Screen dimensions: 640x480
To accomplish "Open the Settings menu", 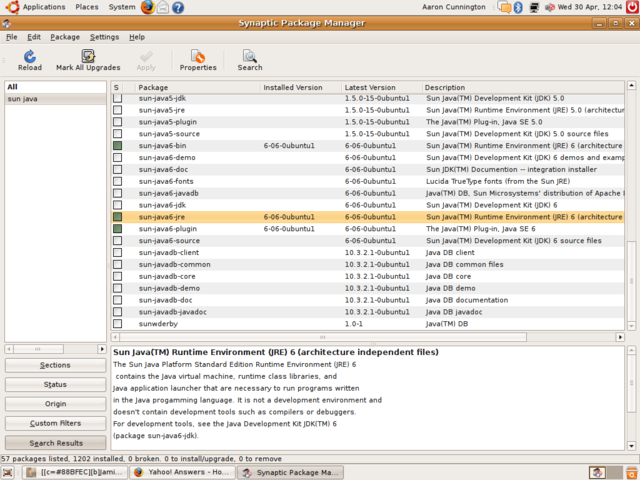I will point(104,37).
